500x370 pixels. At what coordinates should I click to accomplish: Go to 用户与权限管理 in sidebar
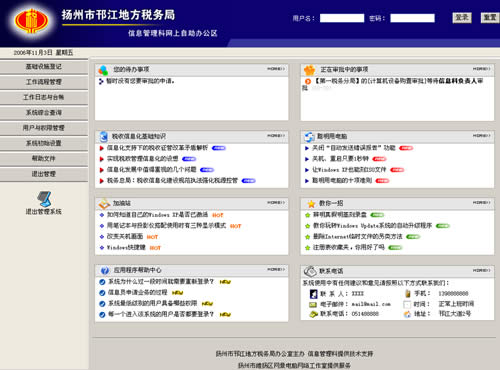[x=44, y=128]
